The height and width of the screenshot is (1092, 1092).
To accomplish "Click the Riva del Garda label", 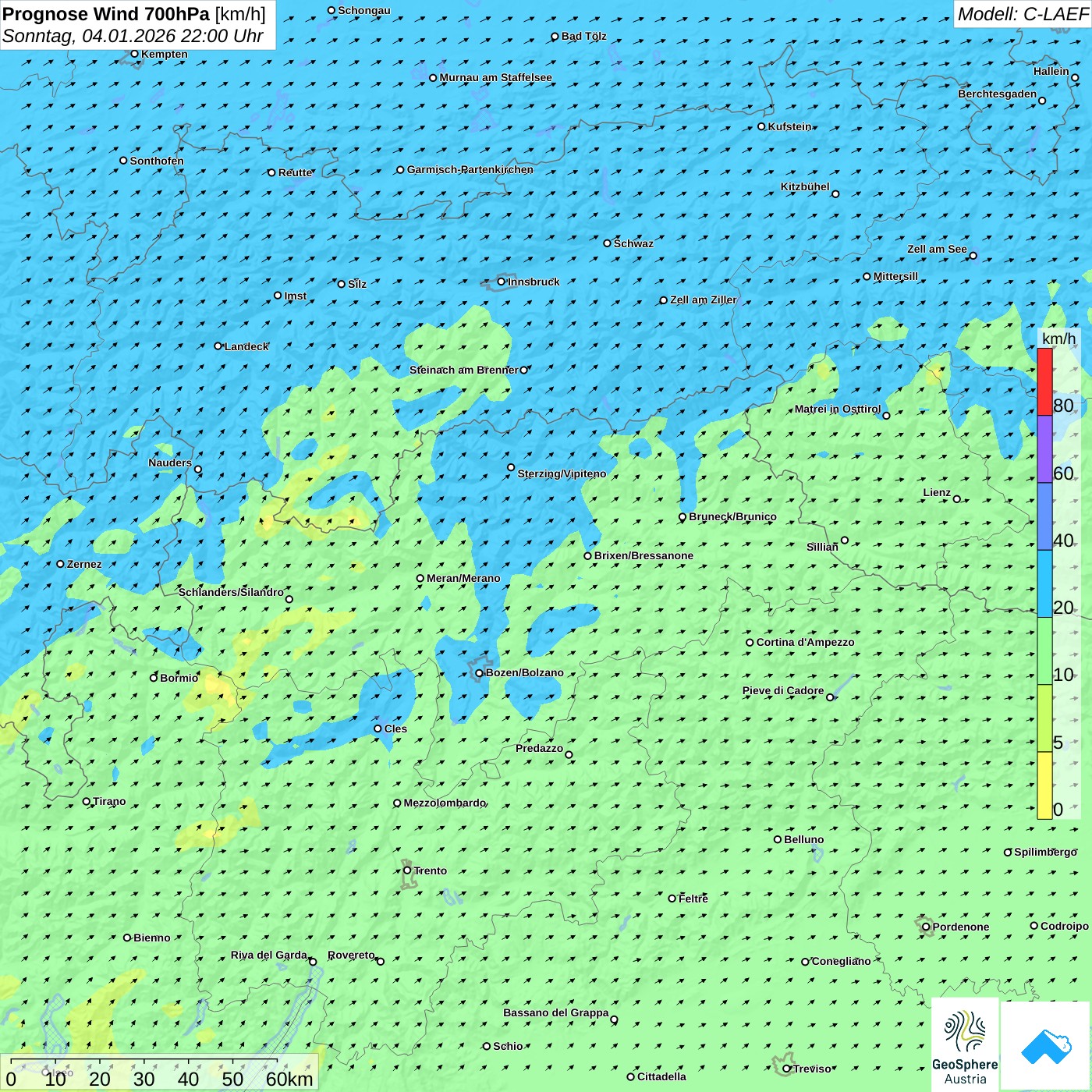I will tap(269, 955).
